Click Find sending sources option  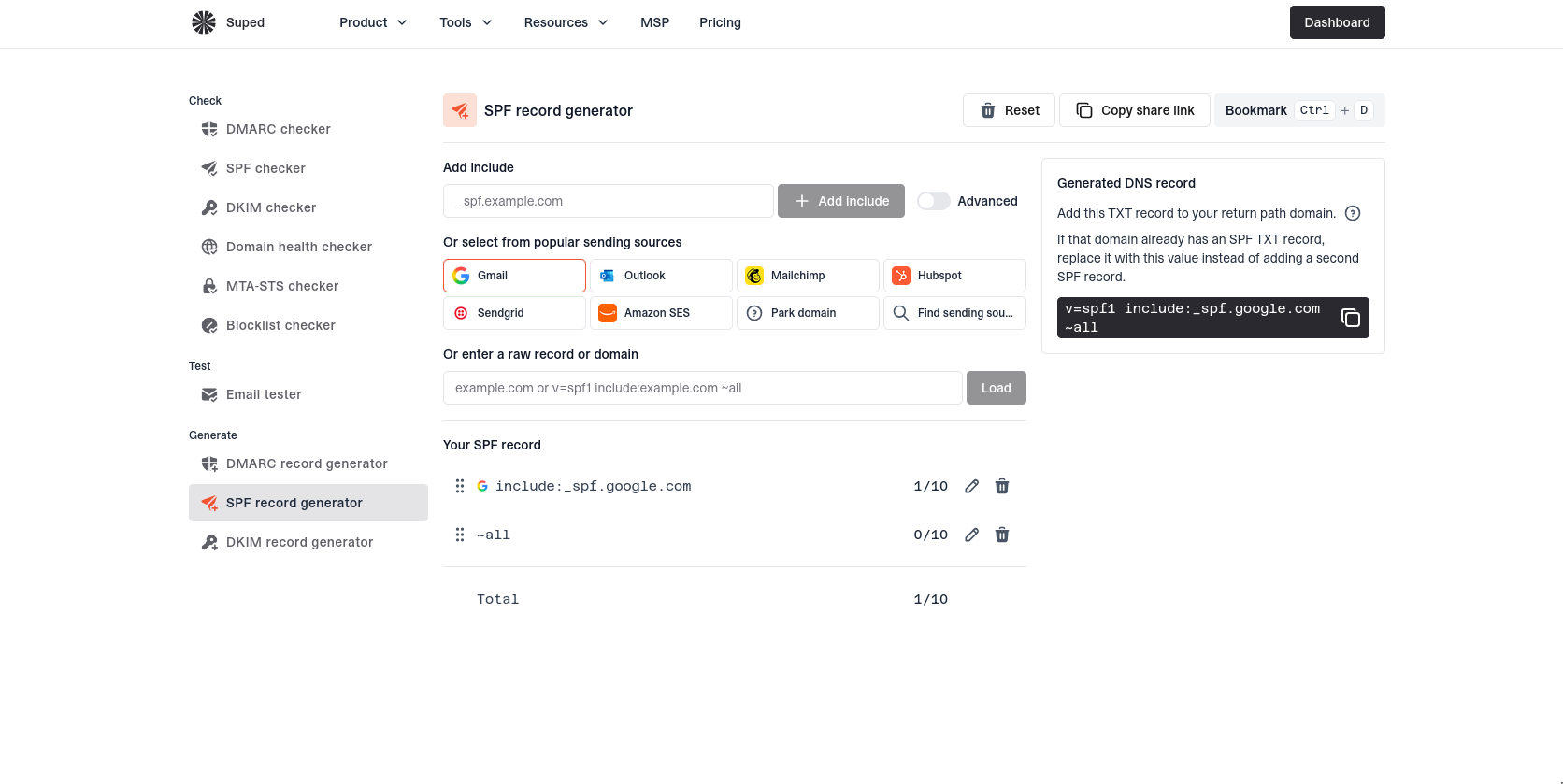click(954, 313)
